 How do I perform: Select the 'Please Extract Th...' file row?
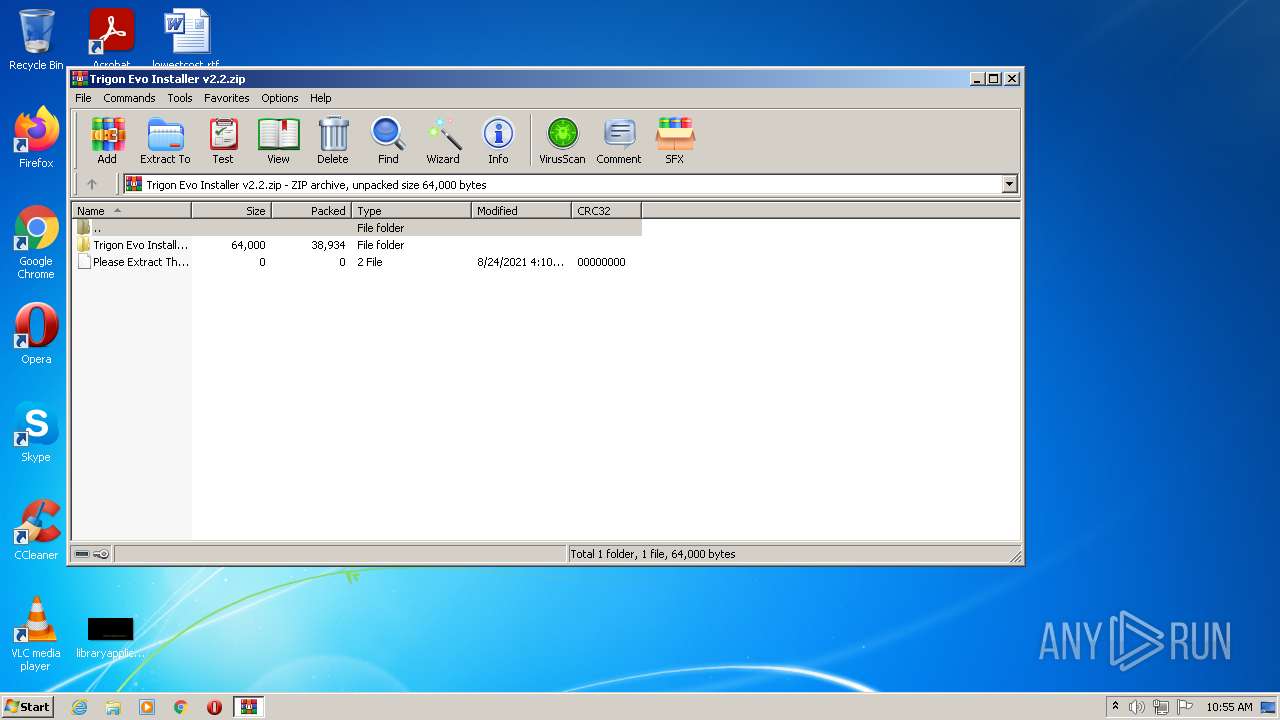[356, 262]
